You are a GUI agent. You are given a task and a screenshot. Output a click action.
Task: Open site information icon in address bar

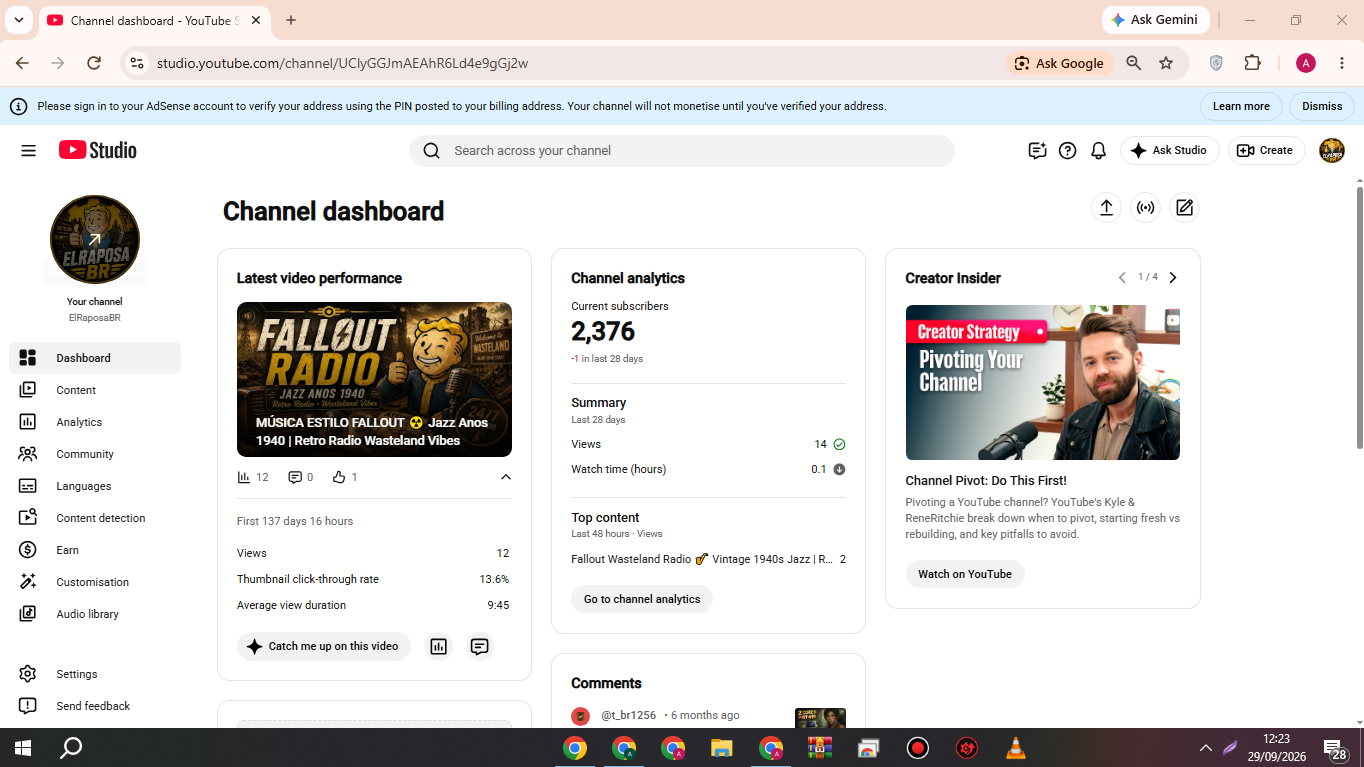point(137,63)
